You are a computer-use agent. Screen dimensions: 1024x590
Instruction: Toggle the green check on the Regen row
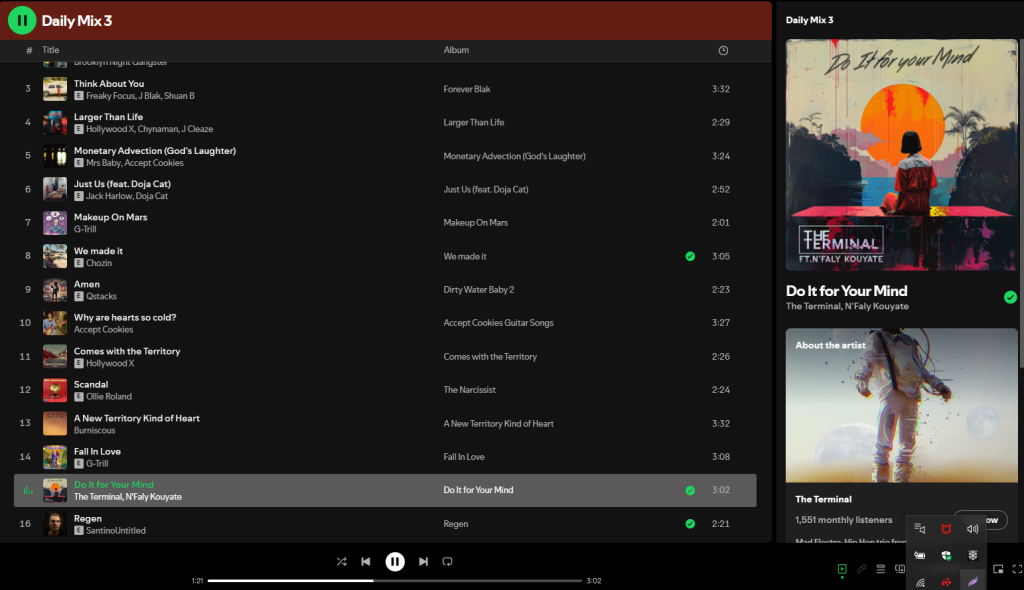(690, 523)
